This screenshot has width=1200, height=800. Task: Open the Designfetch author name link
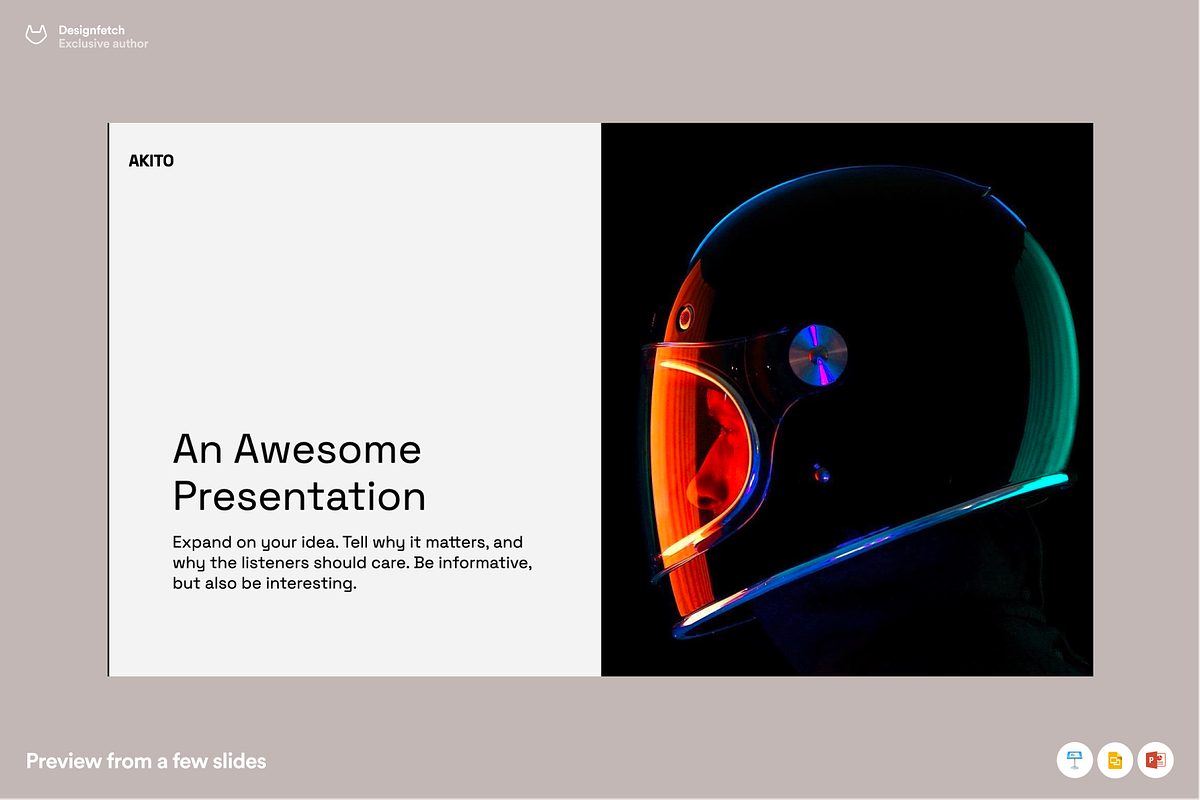pos(92,31)
